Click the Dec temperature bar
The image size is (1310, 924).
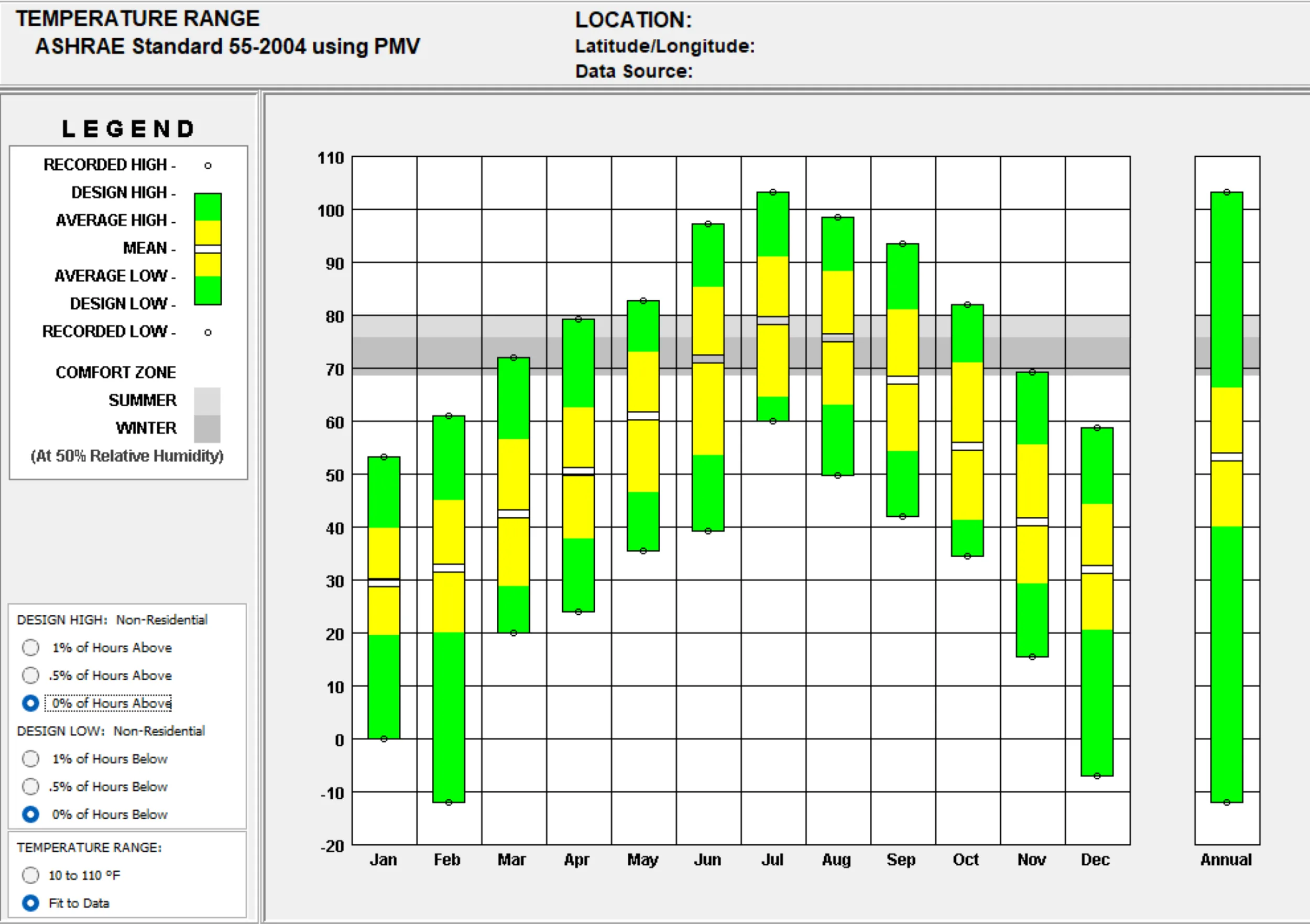point(1097,602)
